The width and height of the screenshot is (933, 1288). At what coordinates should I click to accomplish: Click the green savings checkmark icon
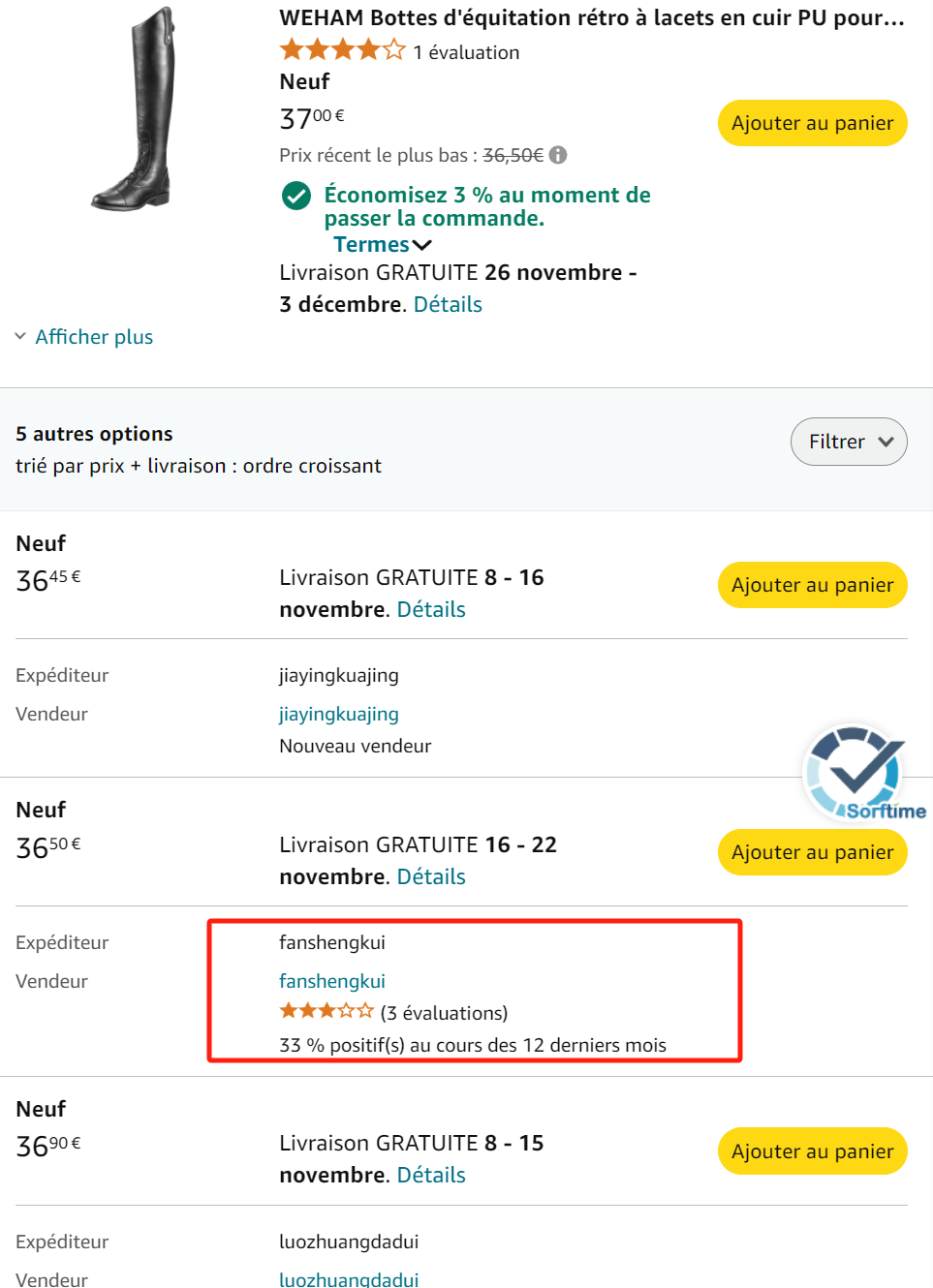pos(295,196)
